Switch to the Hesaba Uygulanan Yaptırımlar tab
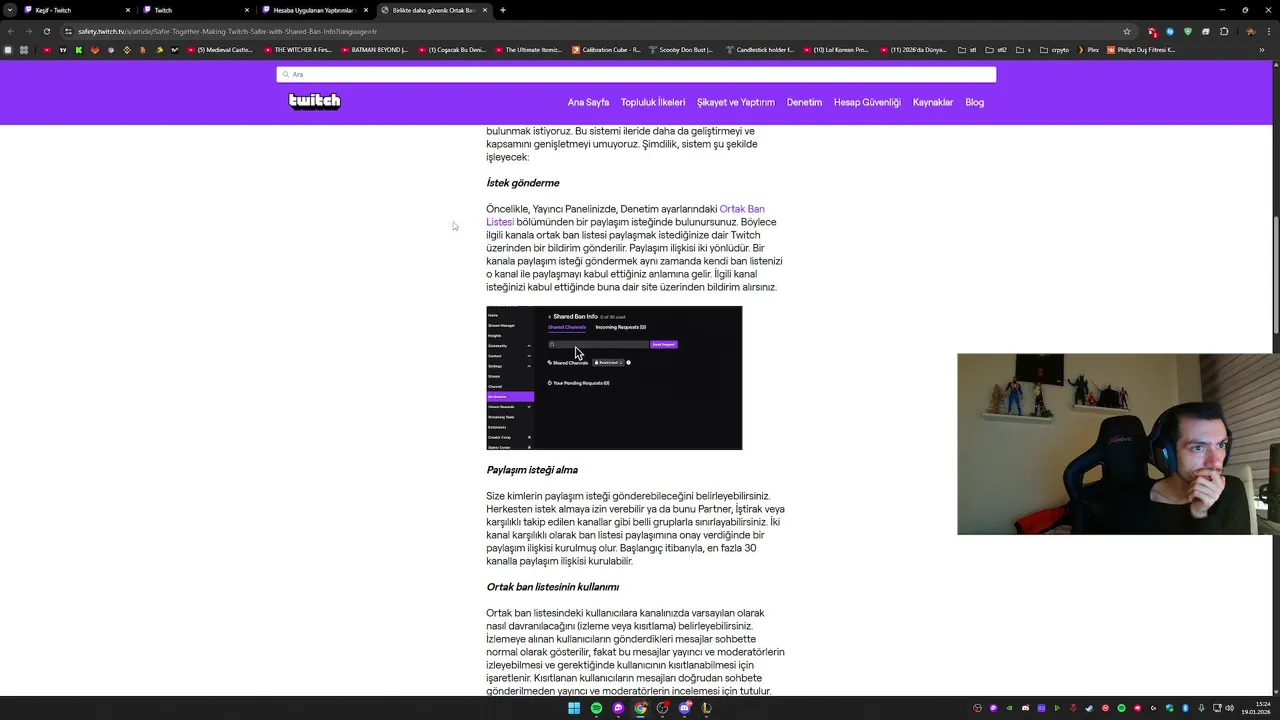The width and height of the screenshot is (1280, 720). [314, 10]
